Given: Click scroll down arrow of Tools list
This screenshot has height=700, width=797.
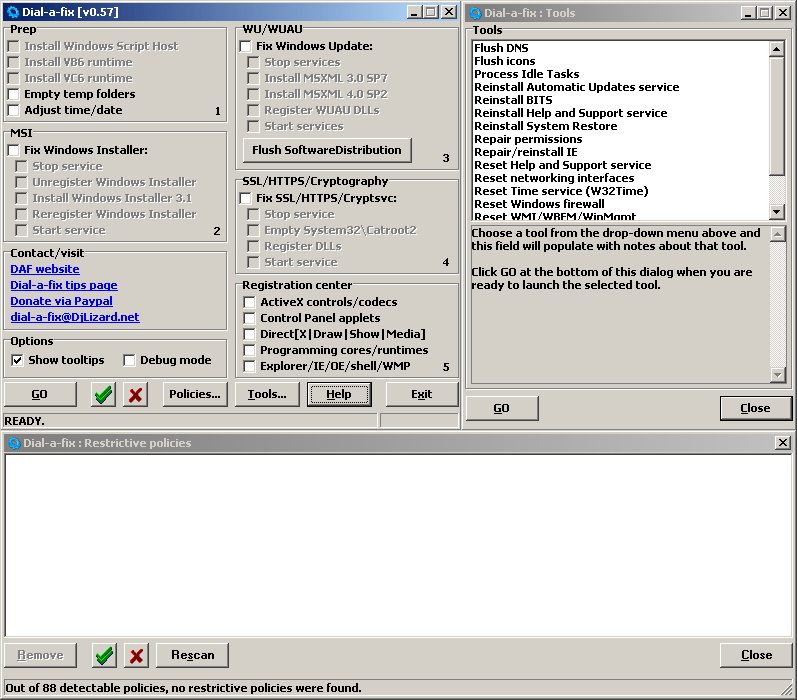Looking at the screenshot, I should pyautogui.click(x=777, y=211).
